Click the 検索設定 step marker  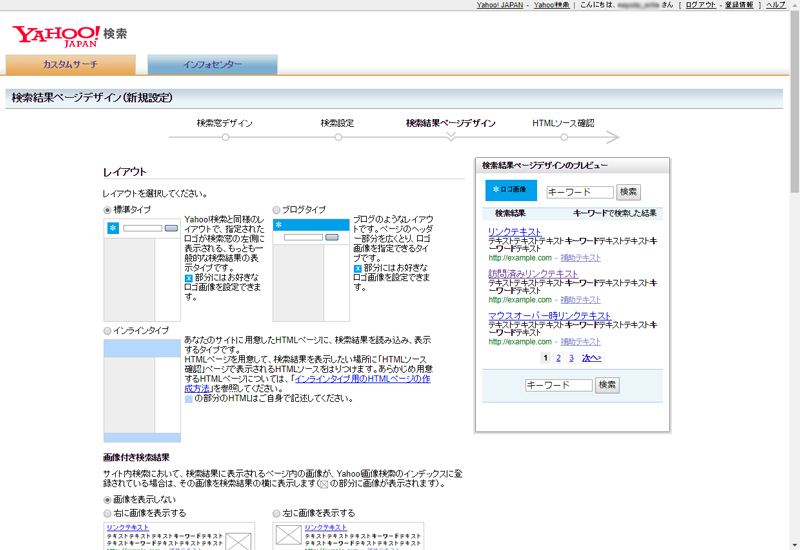pyautogui.click(x=338, y=137)
